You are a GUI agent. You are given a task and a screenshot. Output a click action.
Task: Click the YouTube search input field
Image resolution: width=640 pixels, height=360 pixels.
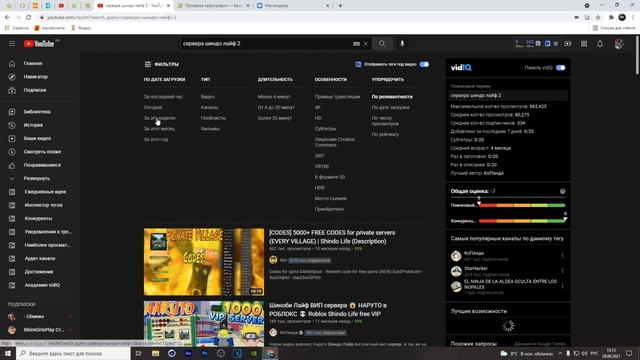(267, 44)
